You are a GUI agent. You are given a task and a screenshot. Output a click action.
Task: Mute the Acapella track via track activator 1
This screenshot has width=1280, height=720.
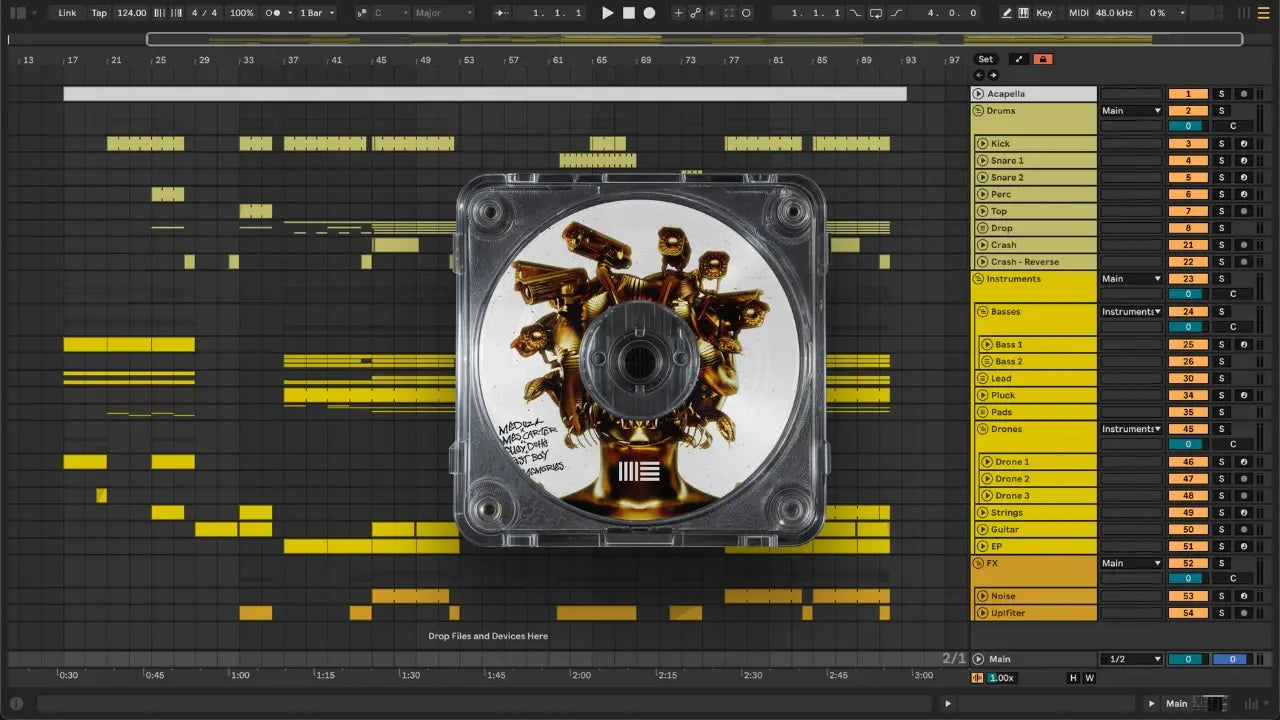1188,94
